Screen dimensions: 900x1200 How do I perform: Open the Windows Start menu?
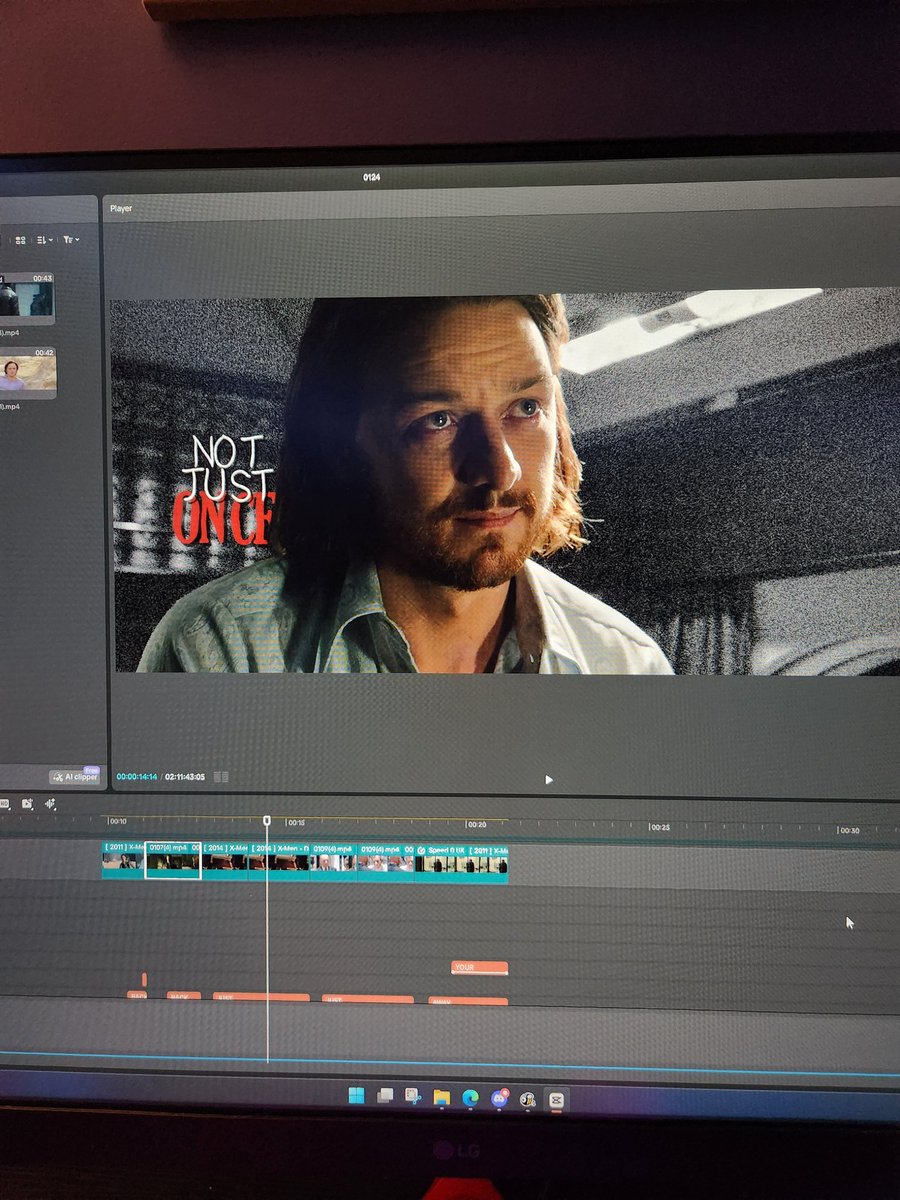click(356, 1097)
